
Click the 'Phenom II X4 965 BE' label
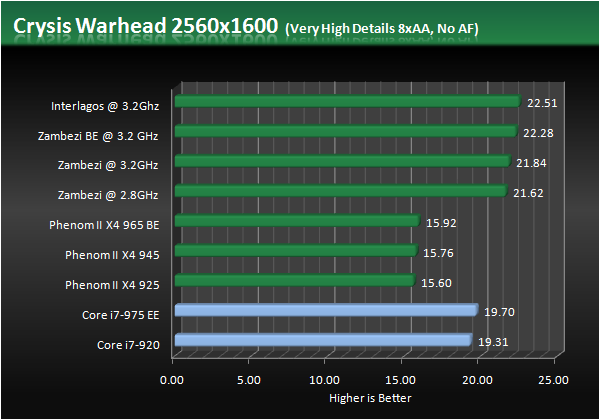point(104,225)
